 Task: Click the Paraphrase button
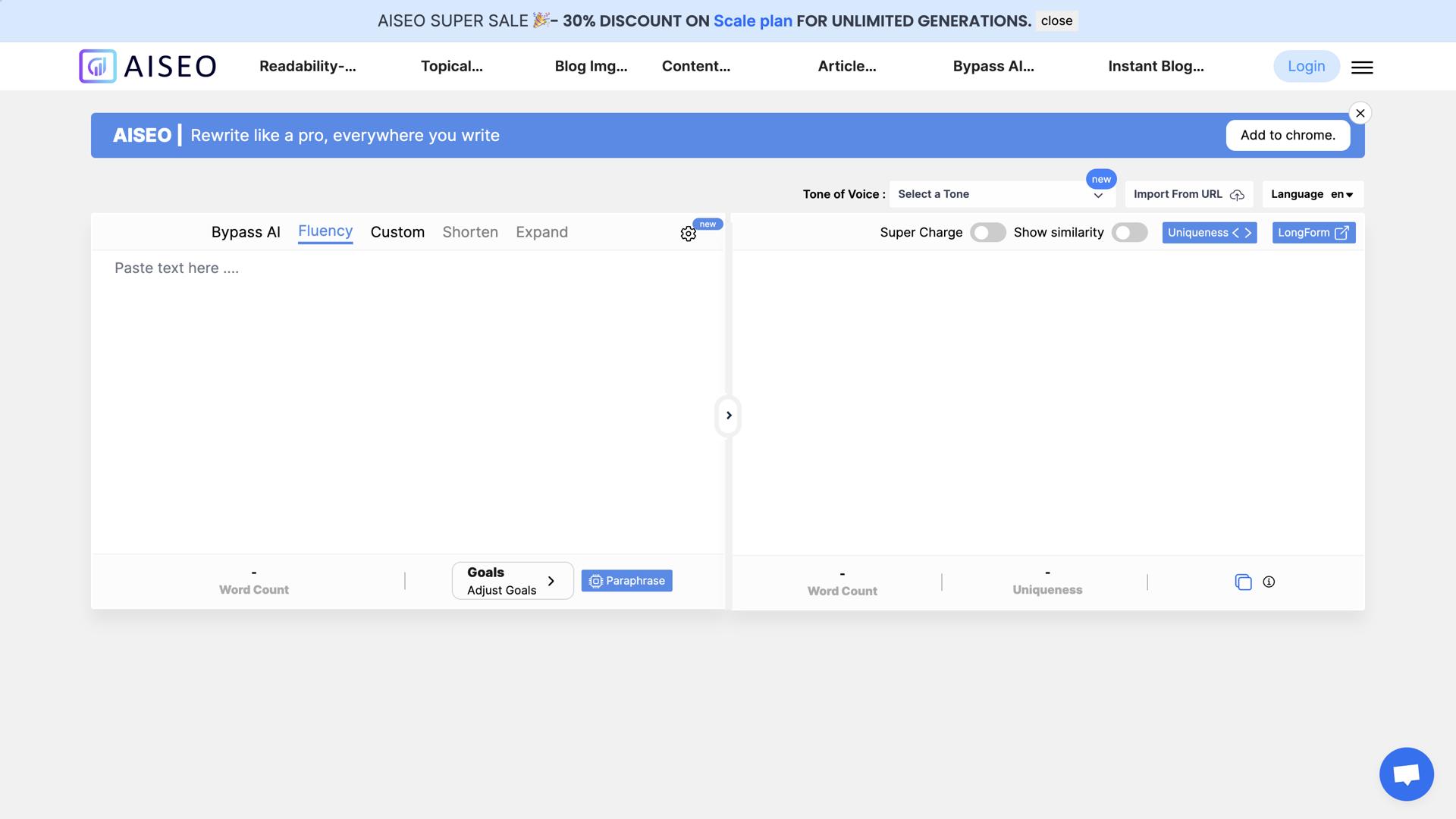pyautogui.click(x=626, y=580)
